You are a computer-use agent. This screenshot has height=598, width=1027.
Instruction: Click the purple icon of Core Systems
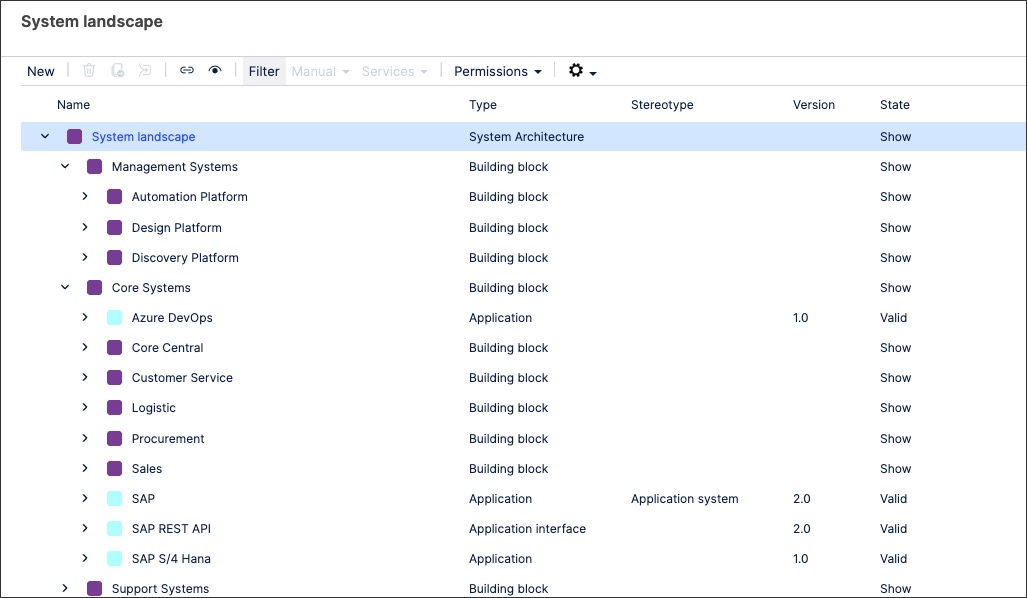pyautogui.click(x=94, y=288)
